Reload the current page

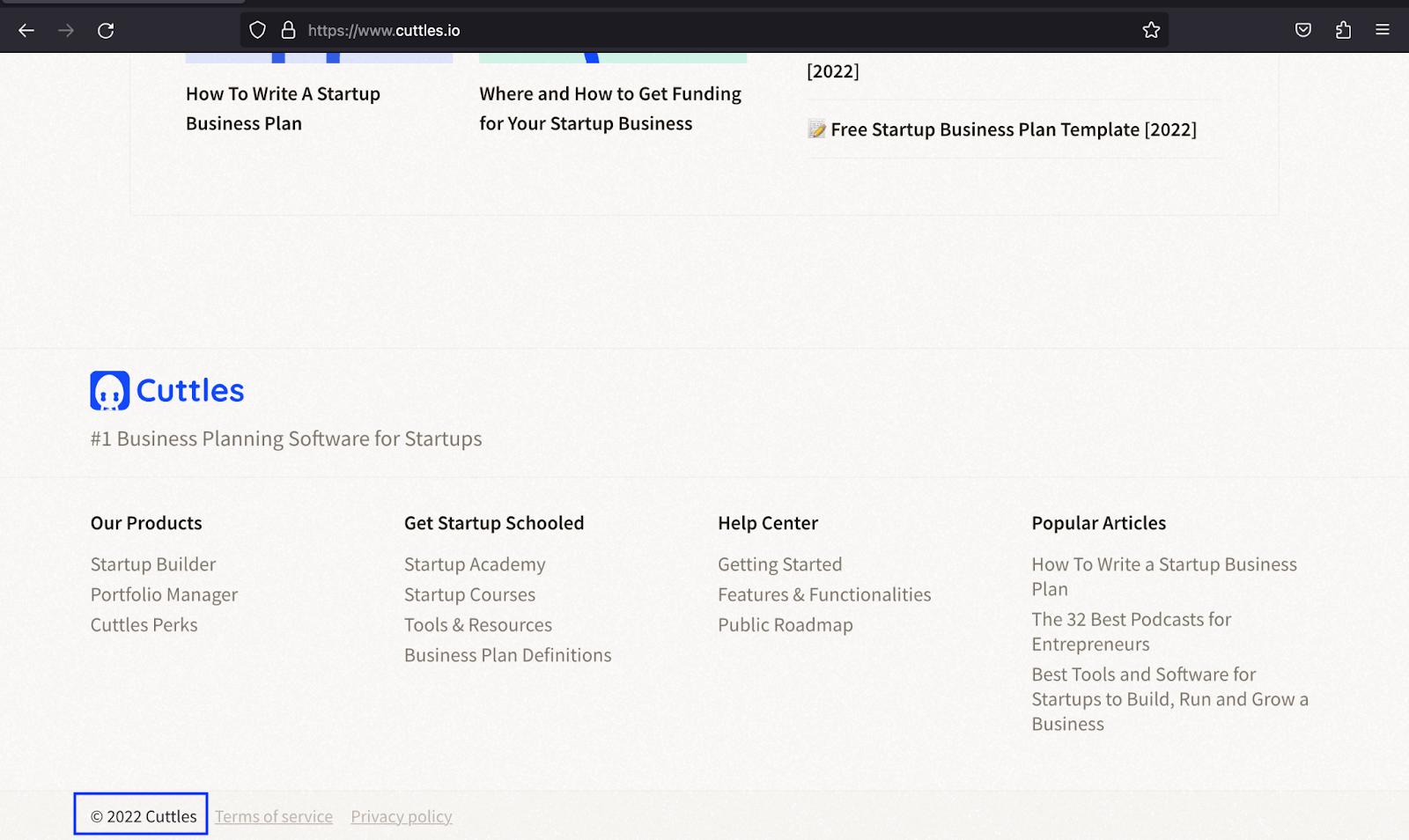tap(106, 29)
